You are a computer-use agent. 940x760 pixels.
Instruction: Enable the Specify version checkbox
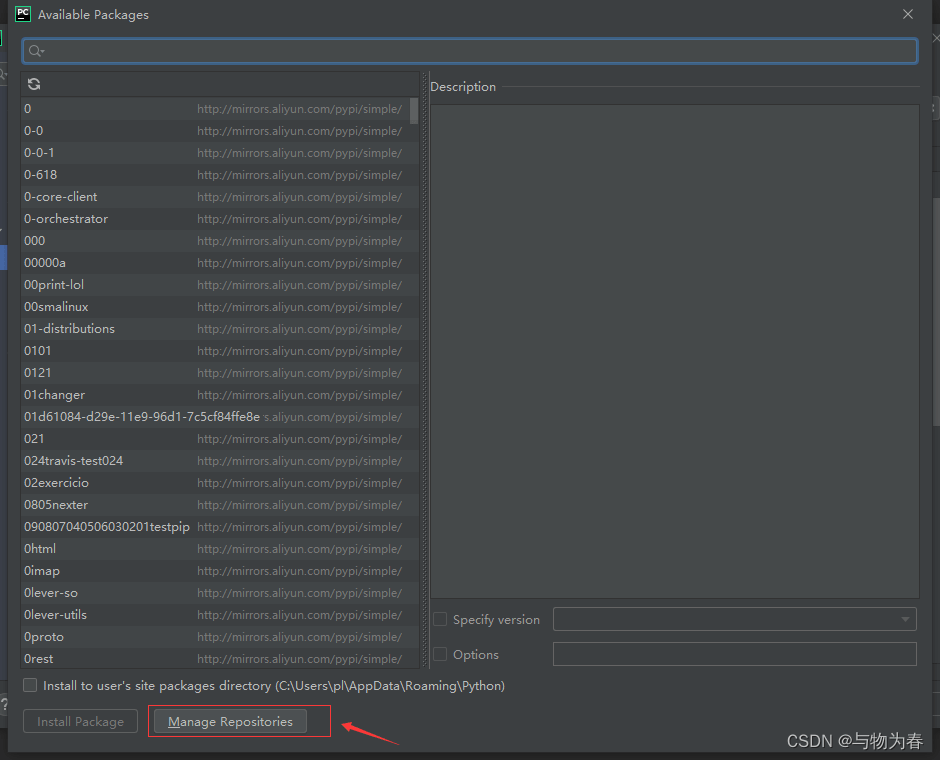point(440,619)
